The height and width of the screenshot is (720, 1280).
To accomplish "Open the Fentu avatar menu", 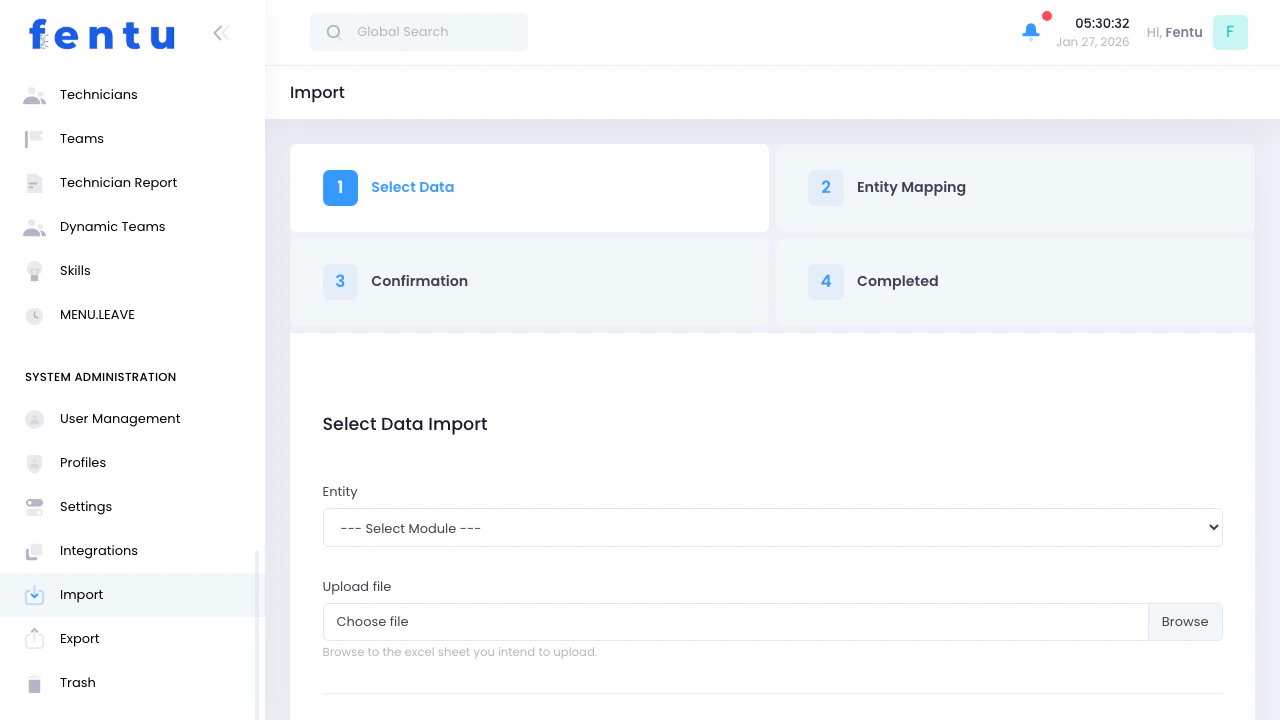I will point(1230,32).
